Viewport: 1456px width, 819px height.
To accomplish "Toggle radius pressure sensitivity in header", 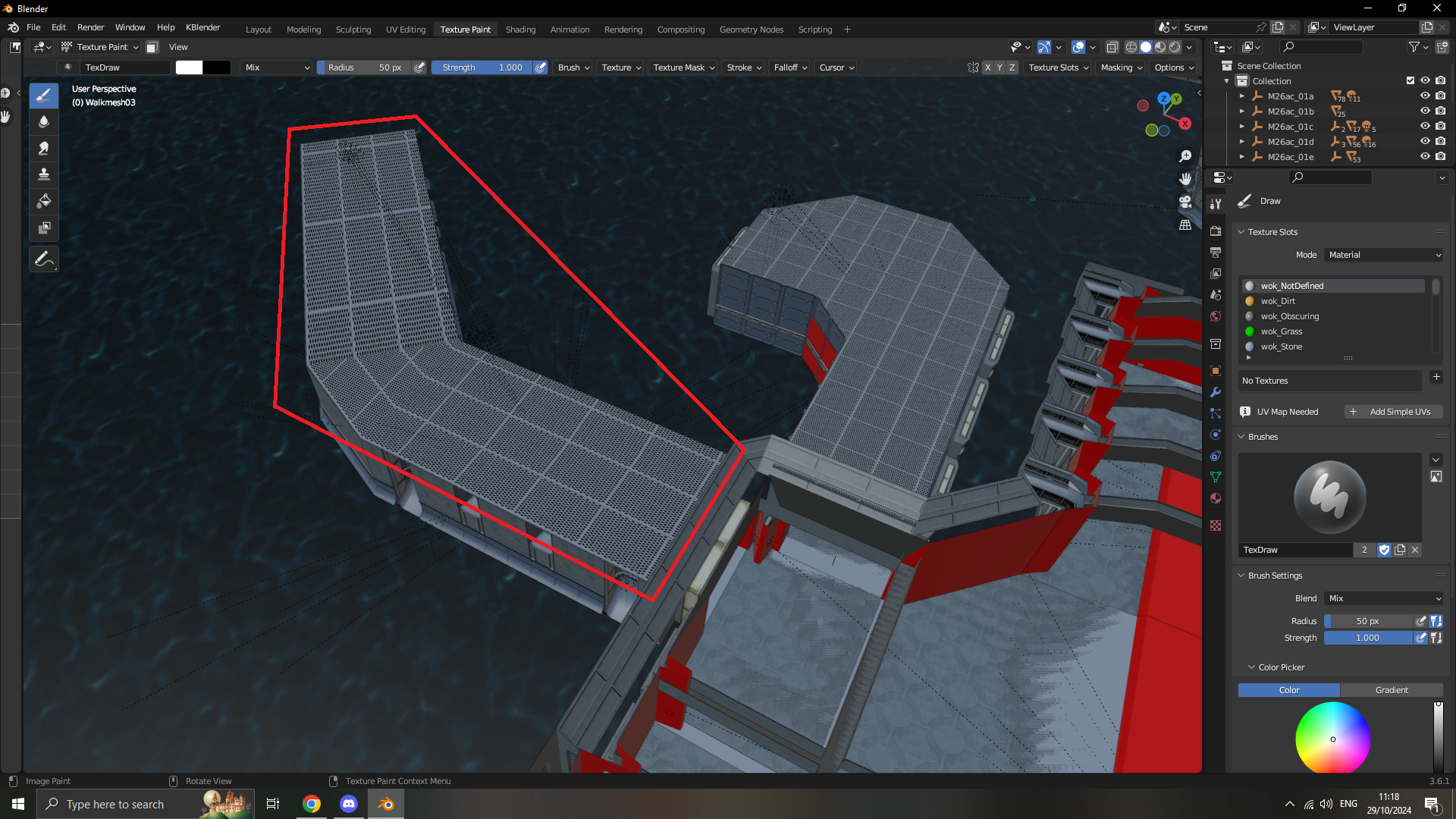I will (419, 67).
